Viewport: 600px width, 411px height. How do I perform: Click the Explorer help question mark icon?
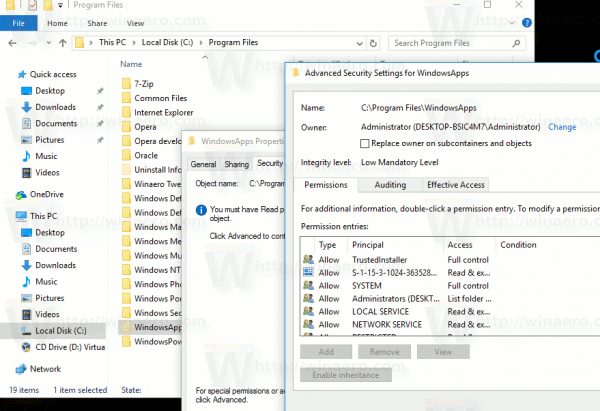(527, 23)
